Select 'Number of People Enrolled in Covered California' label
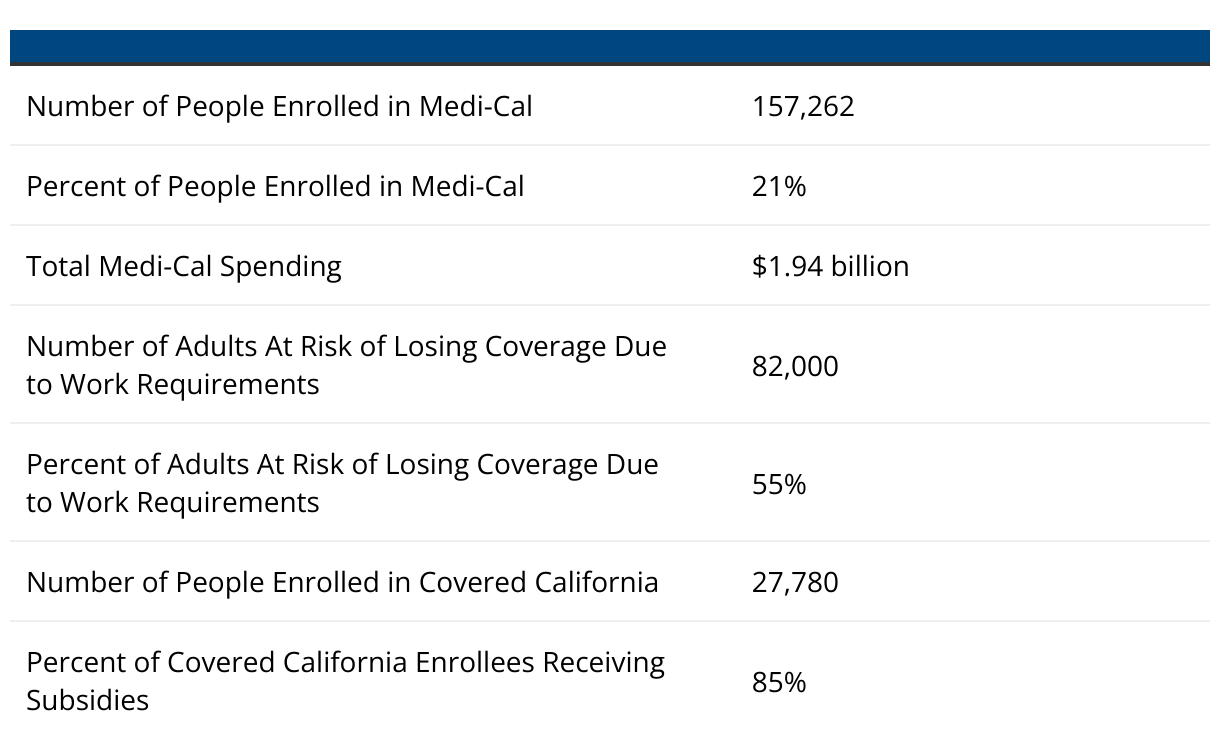 342,582
